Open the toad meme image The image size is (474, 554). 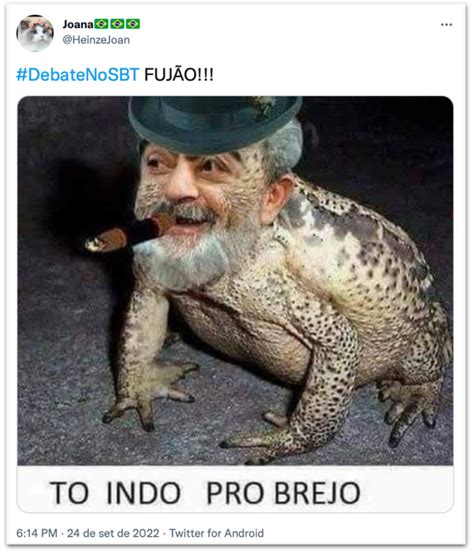[235, 304]
